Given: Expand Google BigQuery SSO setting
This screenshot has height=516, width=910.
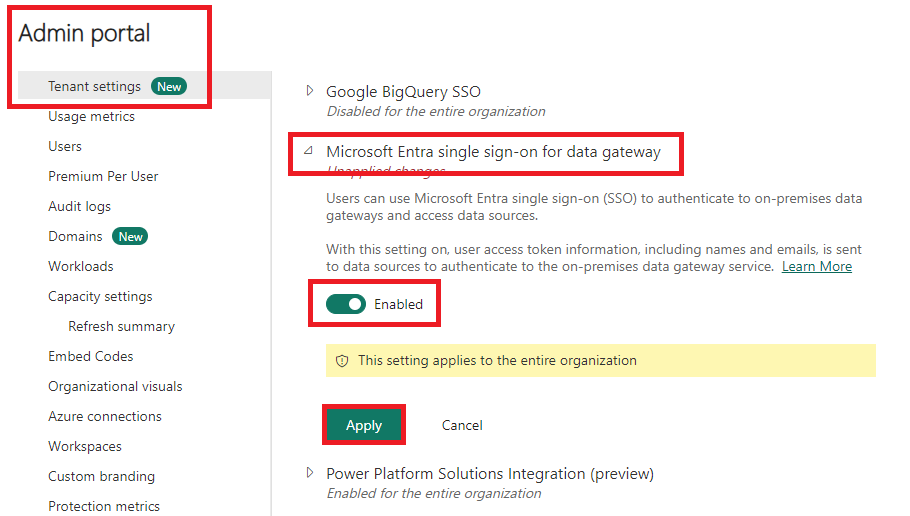Looking at the screenshot, I should 310,91.
